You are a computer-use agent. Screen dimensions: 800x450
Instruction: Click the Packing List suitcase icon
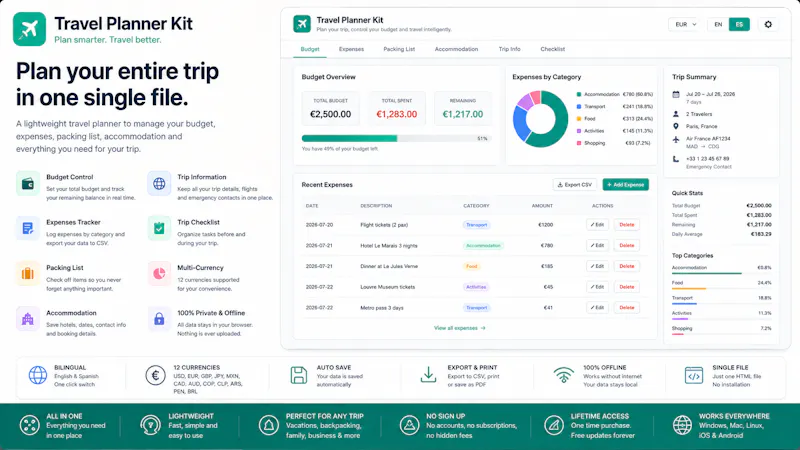click(x=28, y=274)
